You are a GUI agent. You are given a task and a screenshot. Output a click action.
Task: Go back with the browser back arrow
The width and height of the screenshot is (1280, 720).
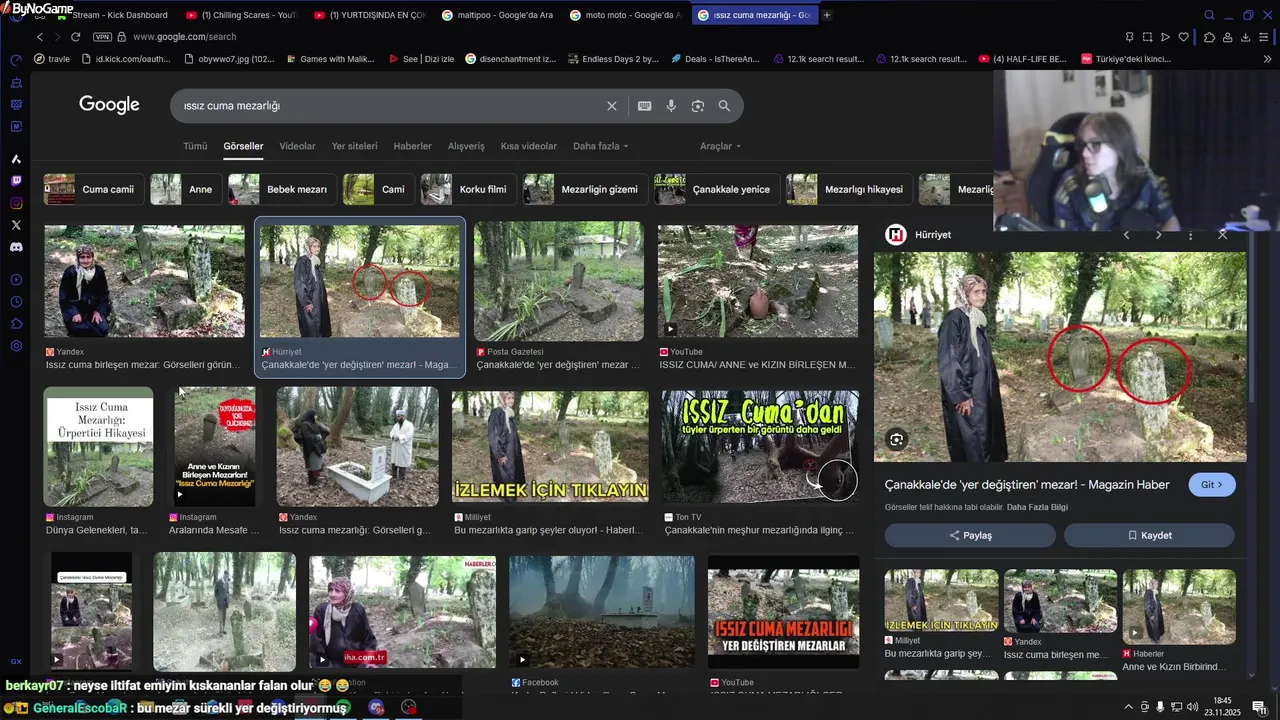[x=40, y=37]
